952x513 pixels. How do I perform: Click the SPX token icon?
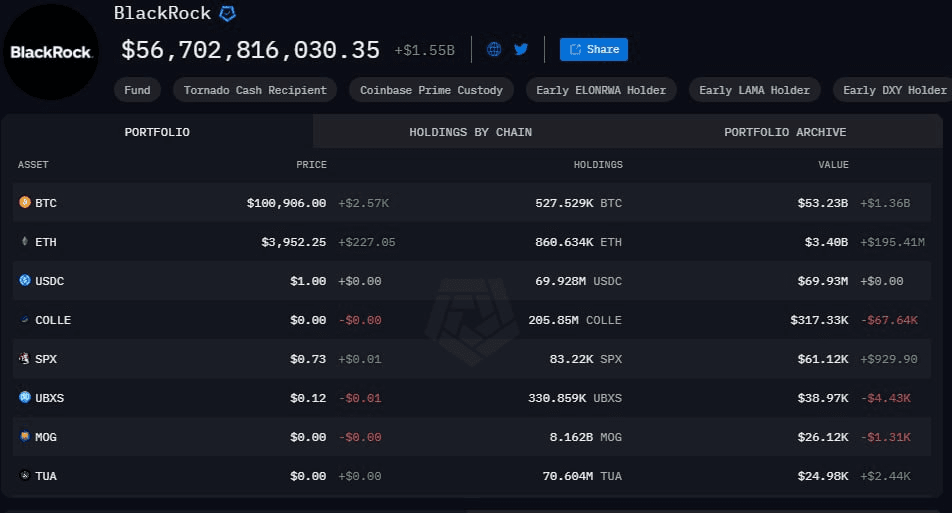(x=25, y=359)
